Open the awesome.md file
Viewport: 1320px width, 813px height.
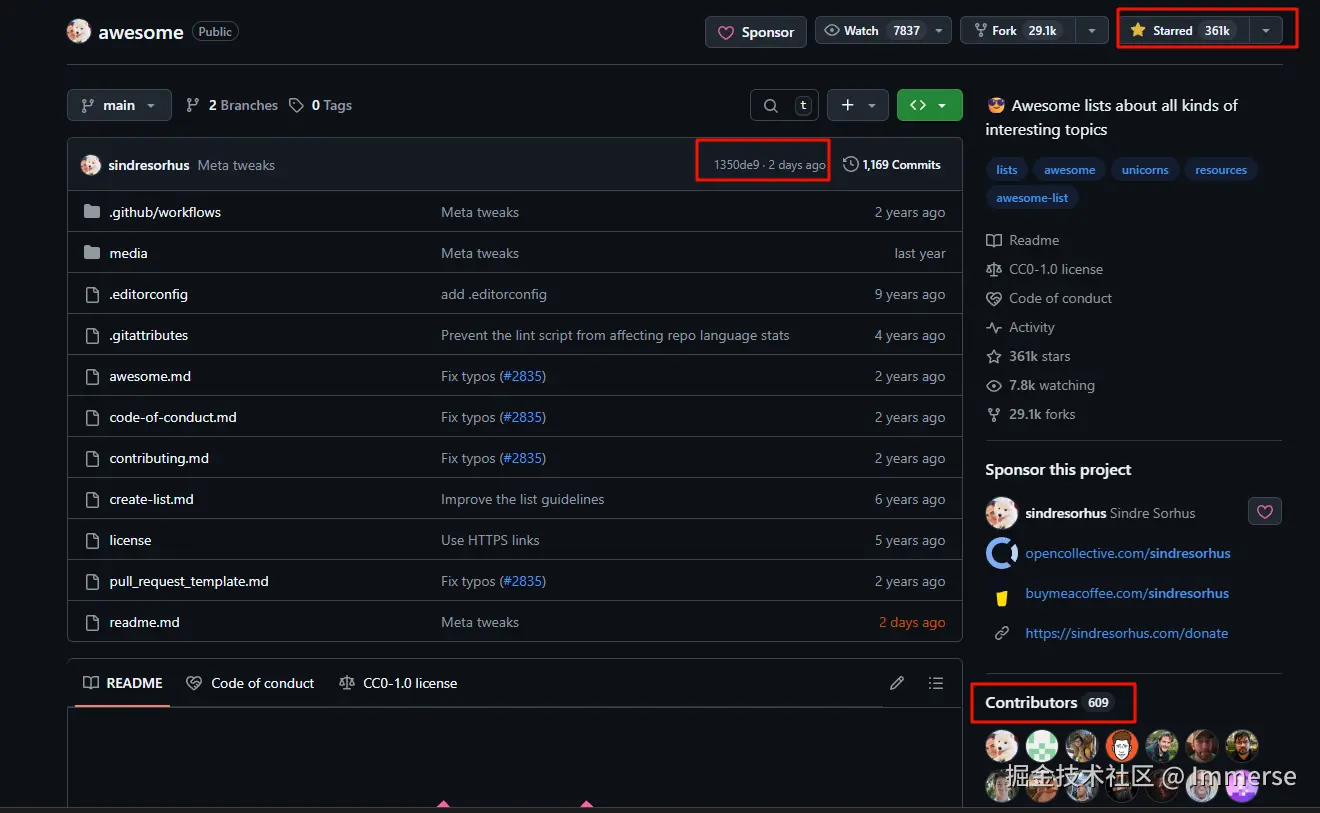coord(150,376)
